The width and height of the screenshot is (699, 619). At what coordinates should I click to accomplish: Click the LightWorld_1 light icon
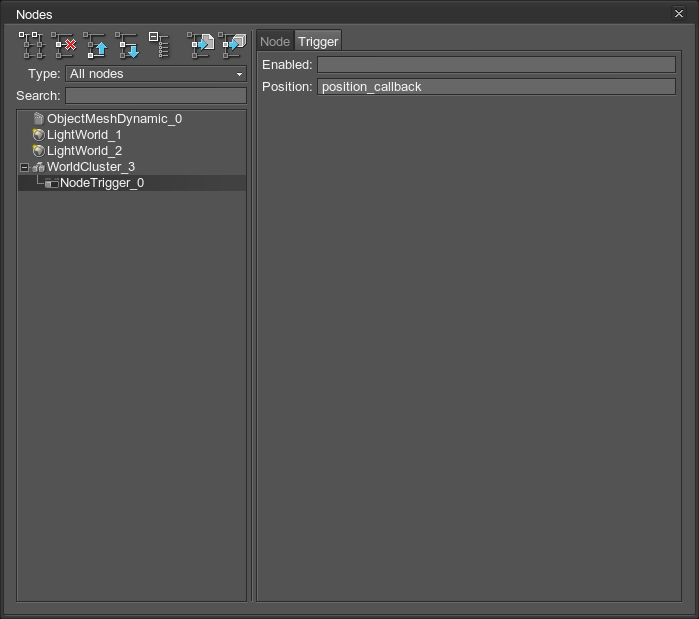coord(38,135)
